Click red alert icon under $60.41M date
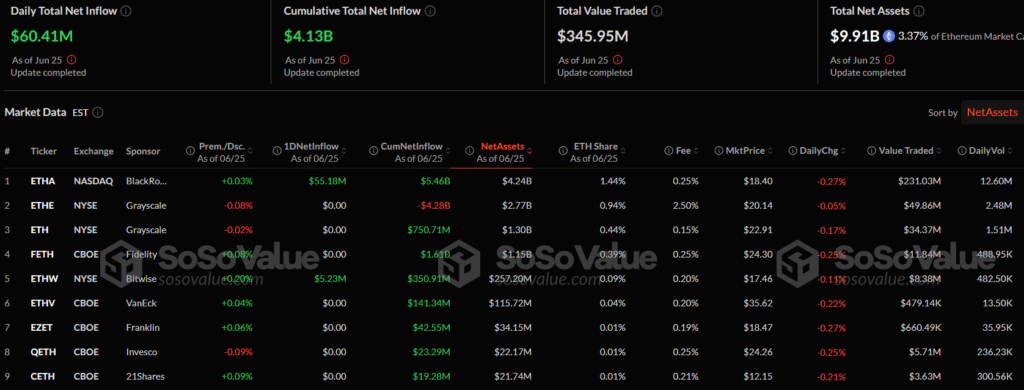 71,59
